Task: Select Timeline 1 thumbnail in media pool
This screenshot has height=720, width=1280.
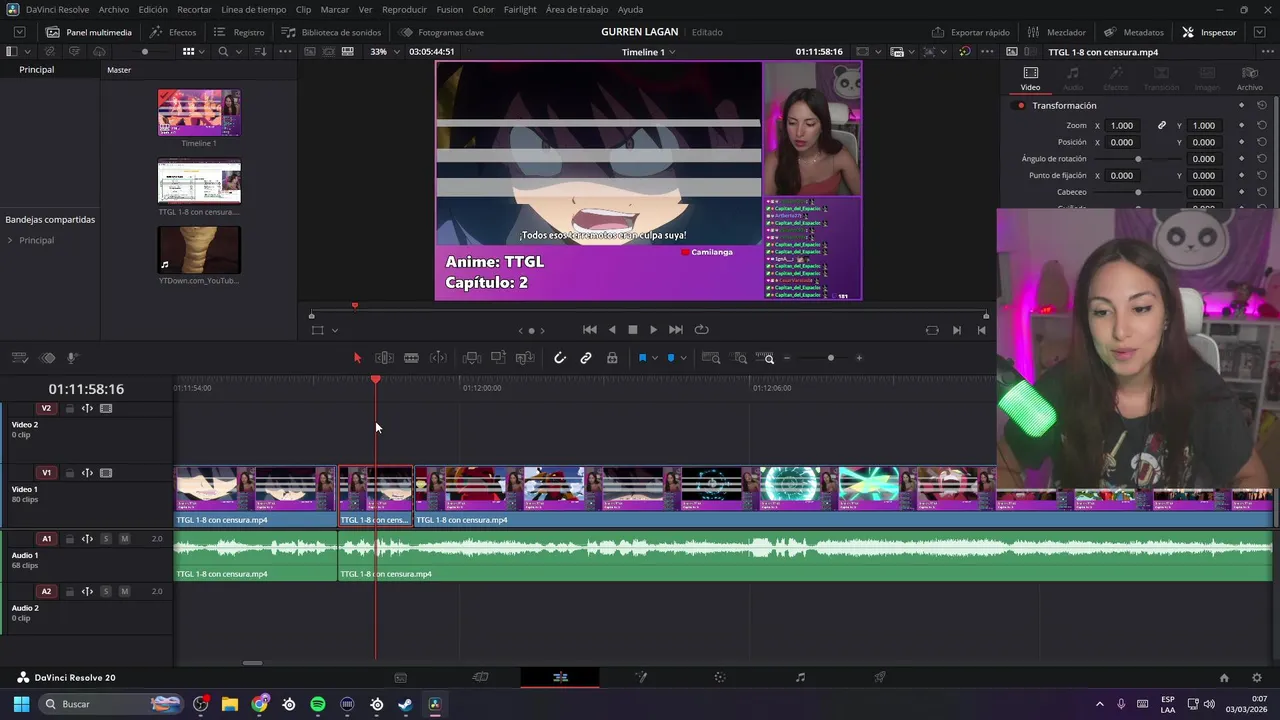Action: tap(199, 113)
